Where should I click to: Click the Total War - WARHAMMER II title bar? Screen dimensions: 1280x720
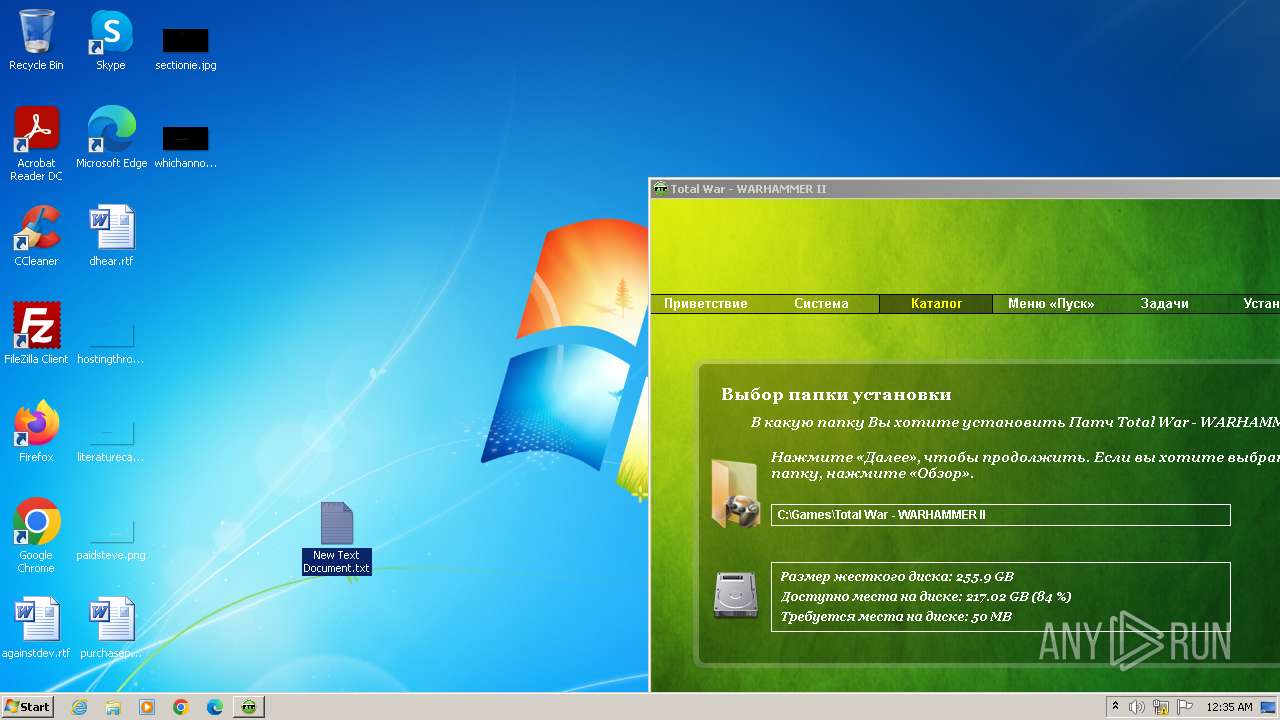[x=965, y=188]
